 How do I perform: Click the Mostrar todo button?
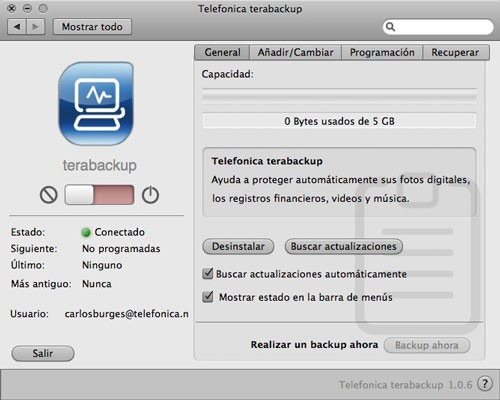(x=92, y=27)
